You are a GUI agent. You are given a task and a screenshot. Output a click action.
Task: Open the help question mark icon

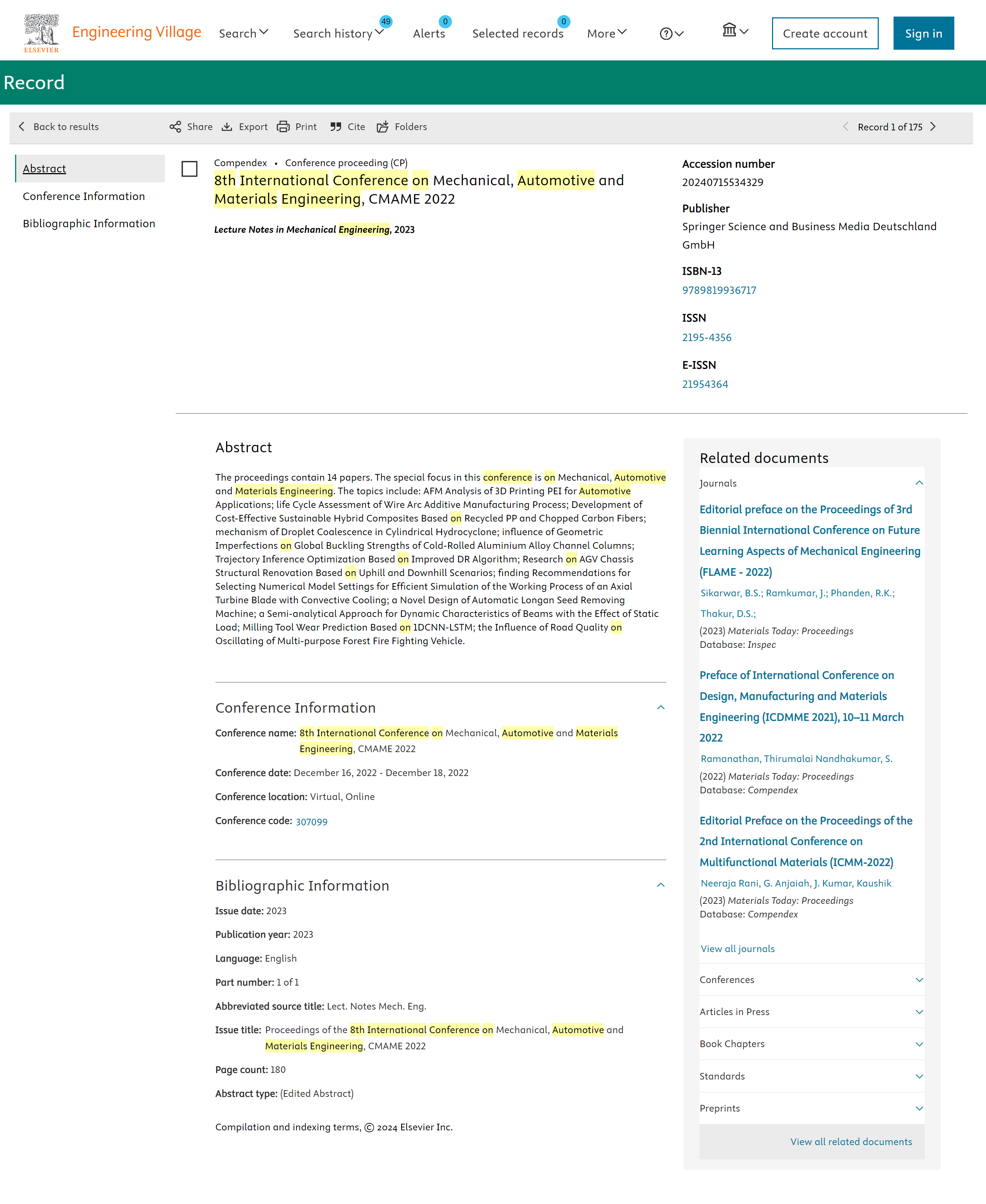(666, 34)
